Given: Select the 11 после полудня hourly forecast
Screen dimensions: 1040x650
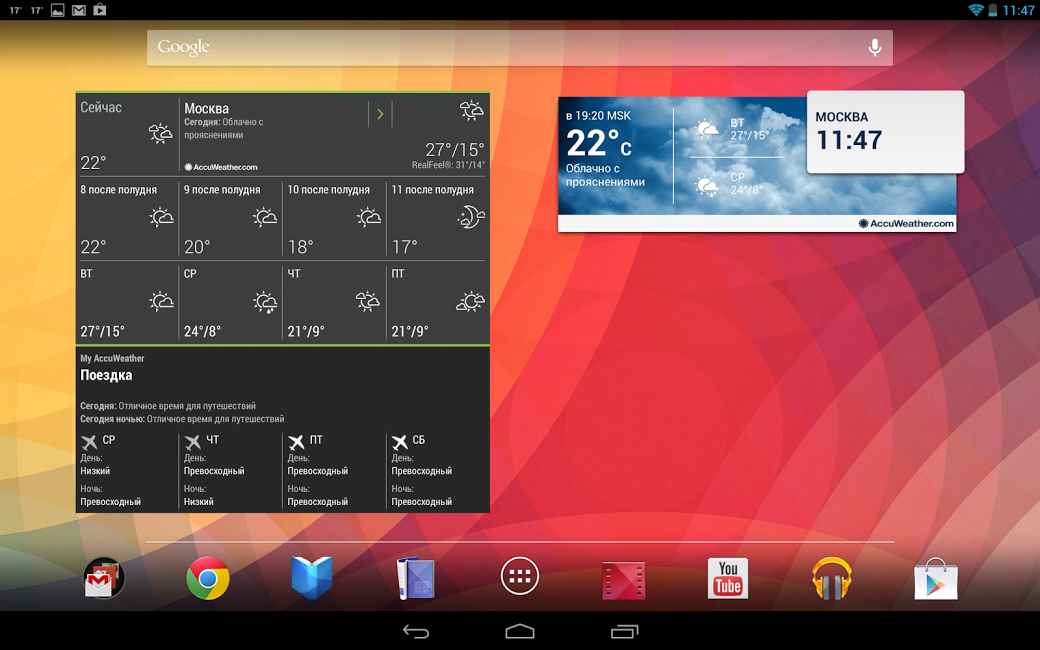Looking at the screenshot, I should (x=438, y=218).
